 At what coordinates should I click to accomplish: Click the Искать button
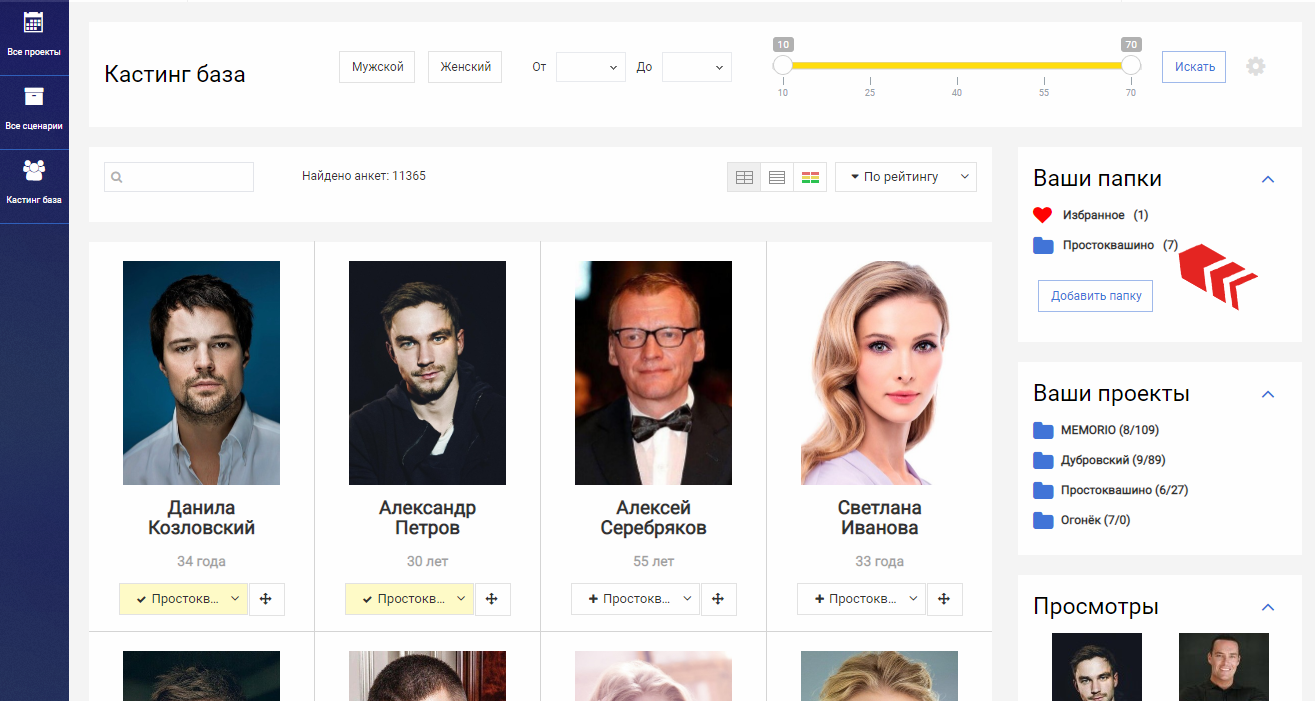[x=1194, y=67]
